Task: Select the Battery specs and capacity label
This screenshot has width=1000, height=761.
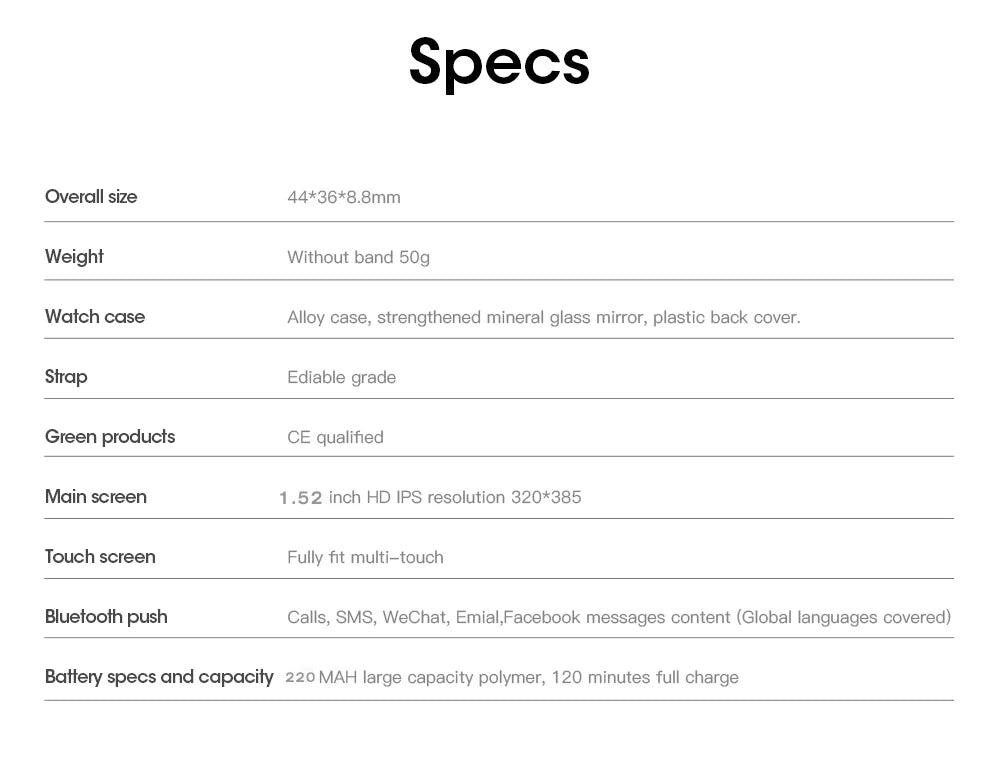Action: 159,676
